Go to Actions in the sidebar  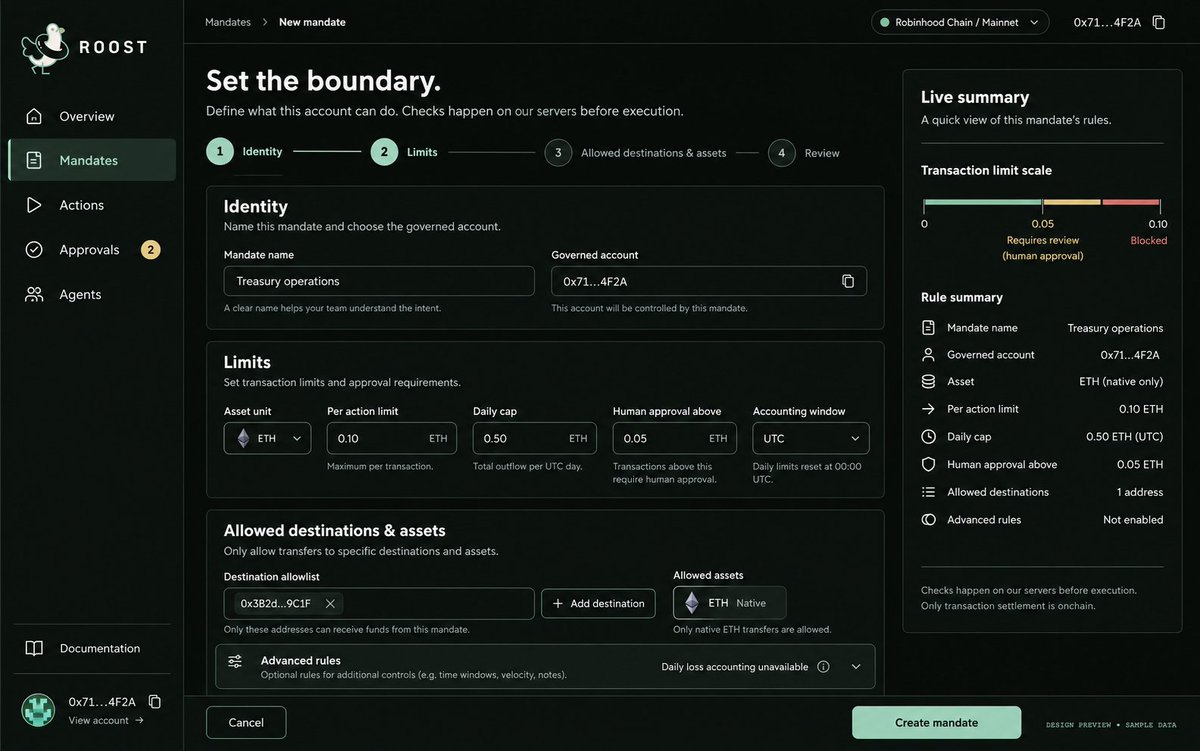91,205
